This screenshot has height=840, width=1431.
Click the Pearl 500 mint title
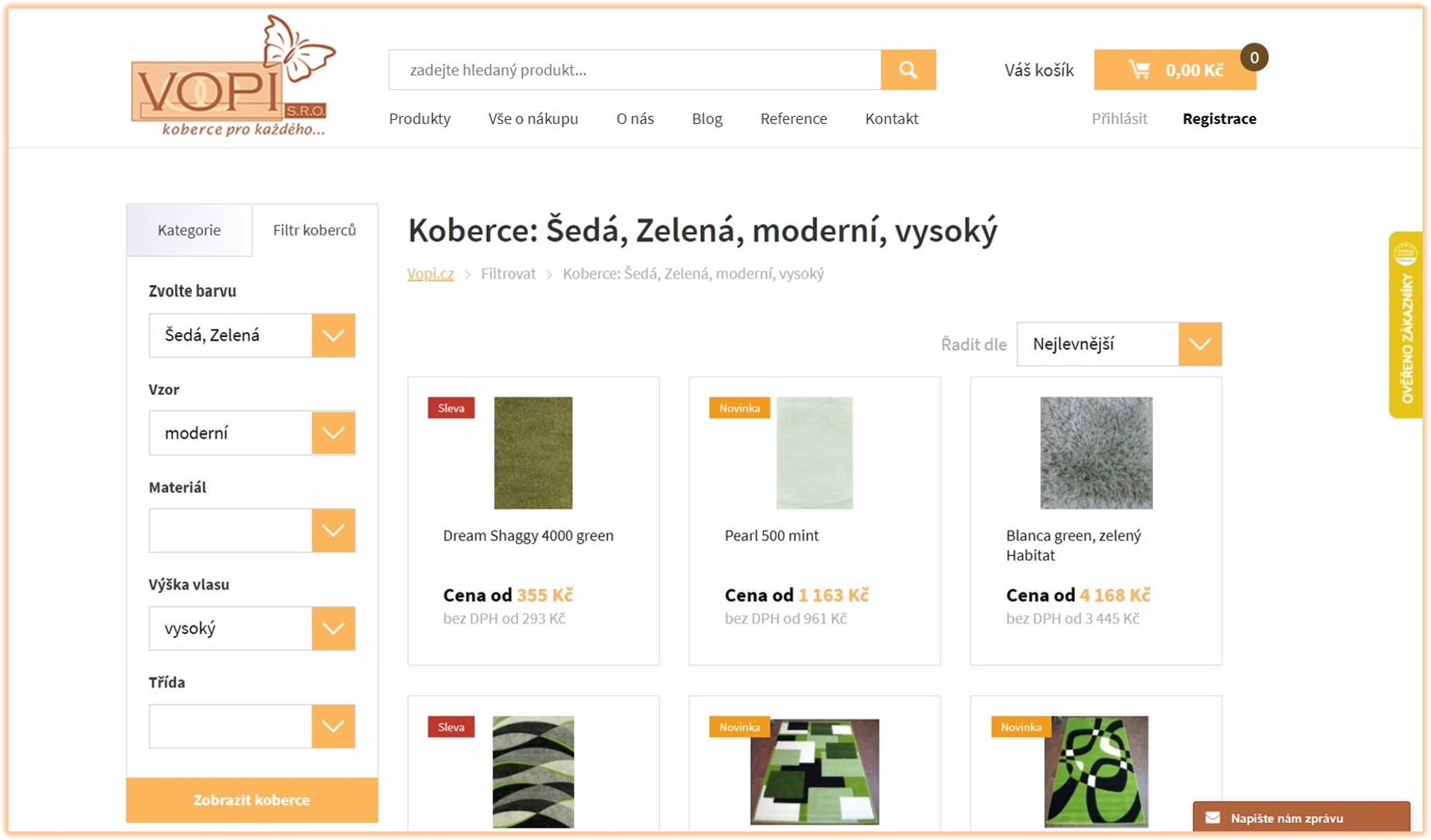tap(771, 535)
